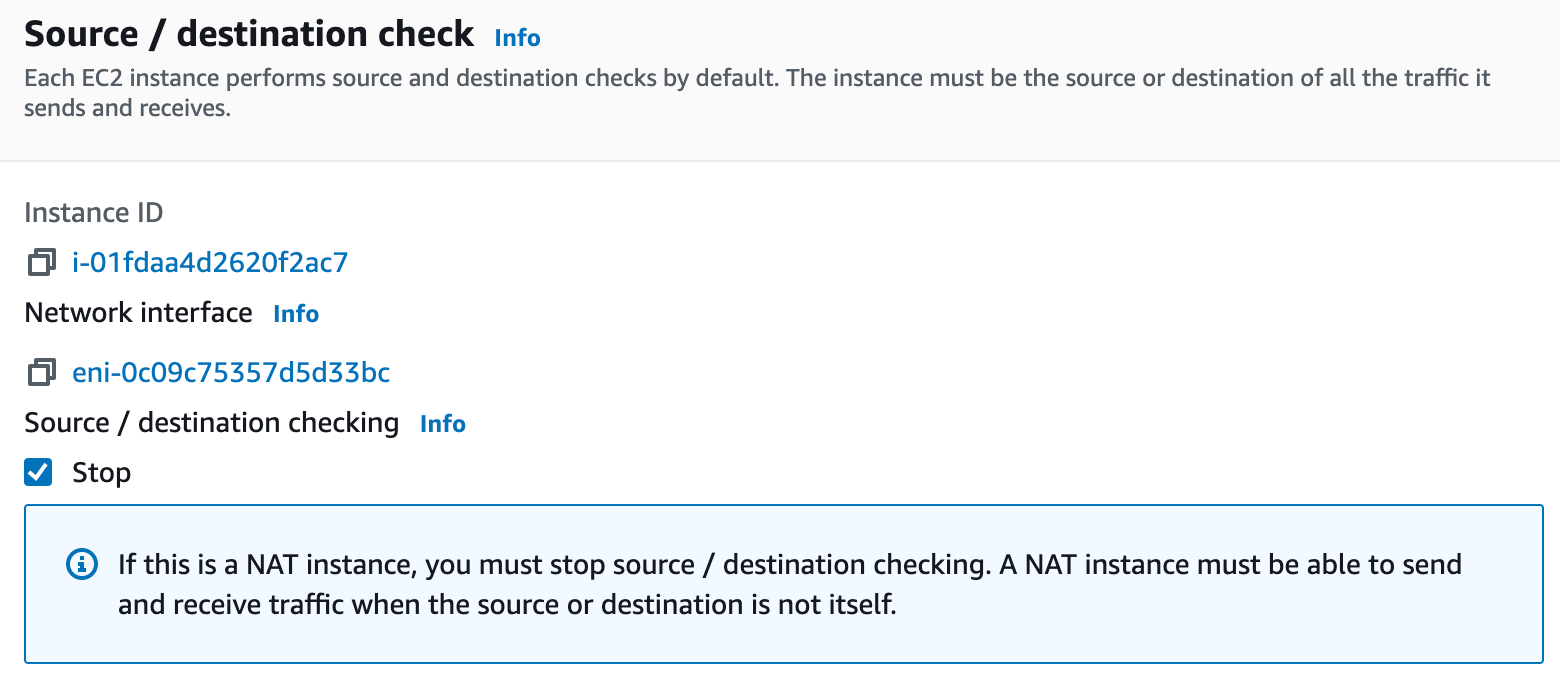Screen dimensions: 1560x676
Task: Open instance i-01fdaa4d2620f2ac7 details
Action: pyautogui.click(x=210, y=262)
